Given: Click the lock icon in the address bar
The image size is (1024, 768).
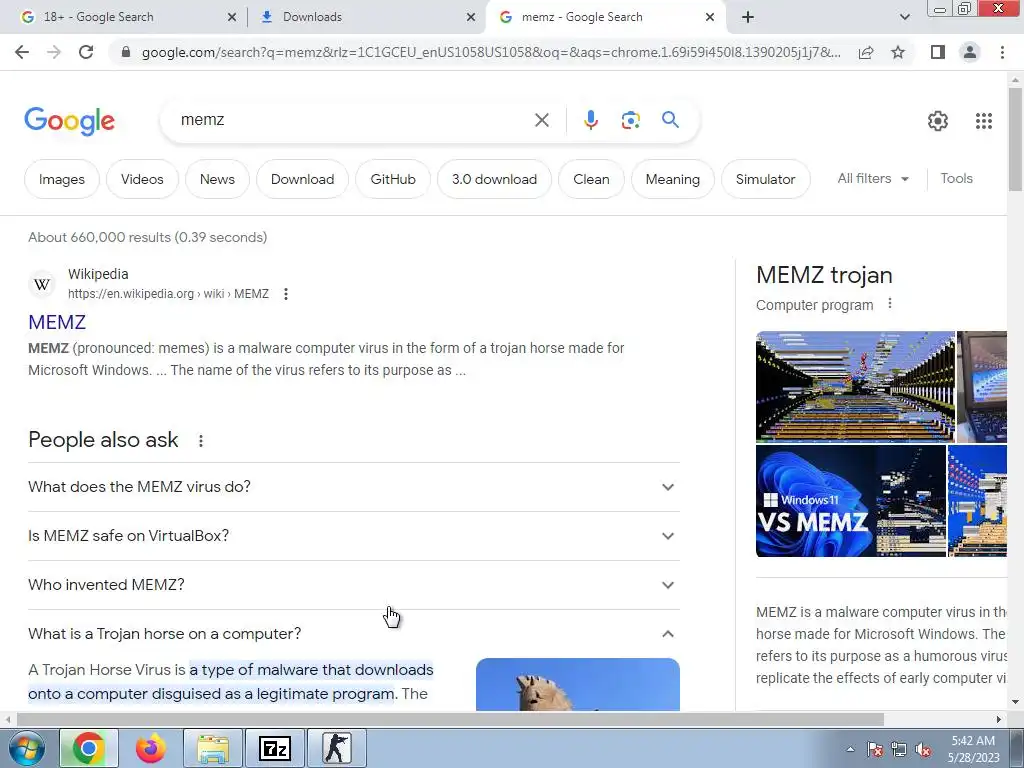Looking at the screenshot, I should 127,52.
